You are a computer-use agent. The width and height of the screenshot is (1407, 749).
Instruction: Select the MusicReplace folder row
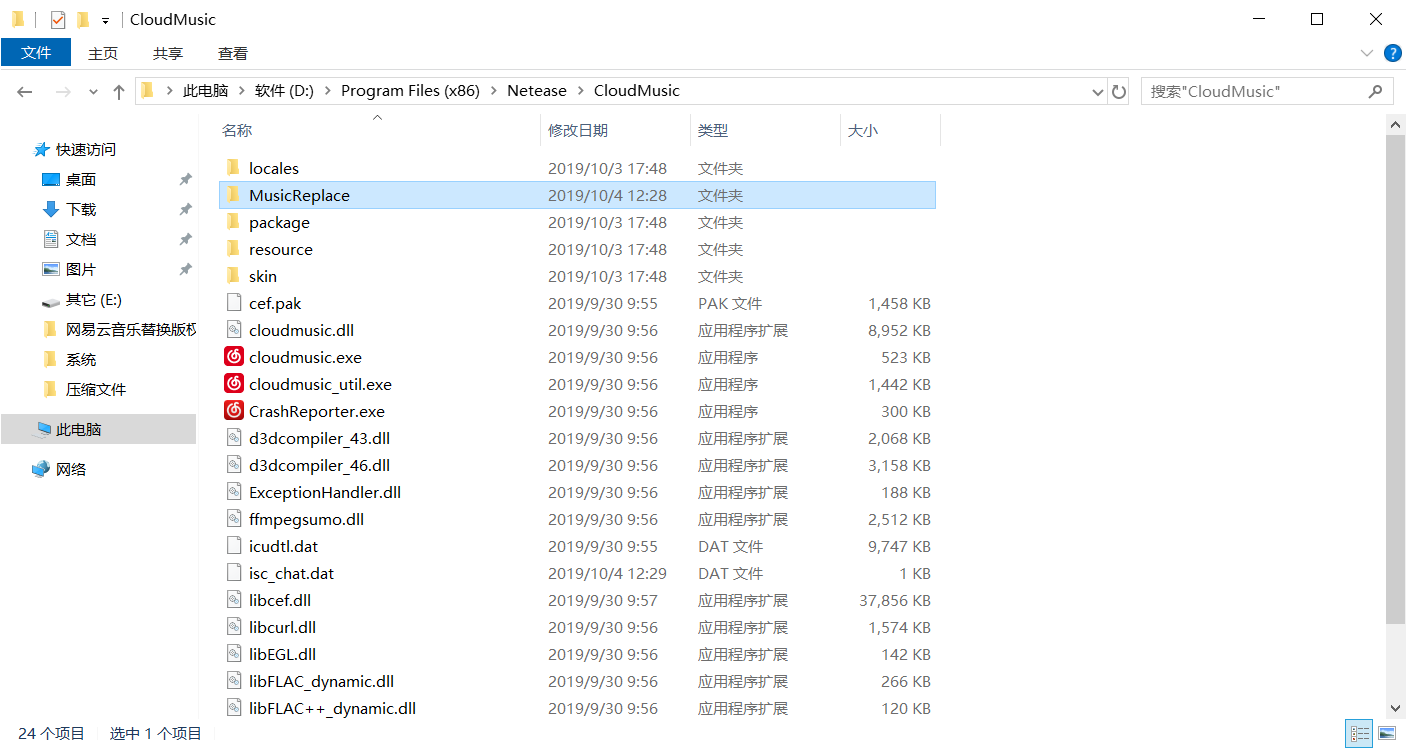coord(577,195)
